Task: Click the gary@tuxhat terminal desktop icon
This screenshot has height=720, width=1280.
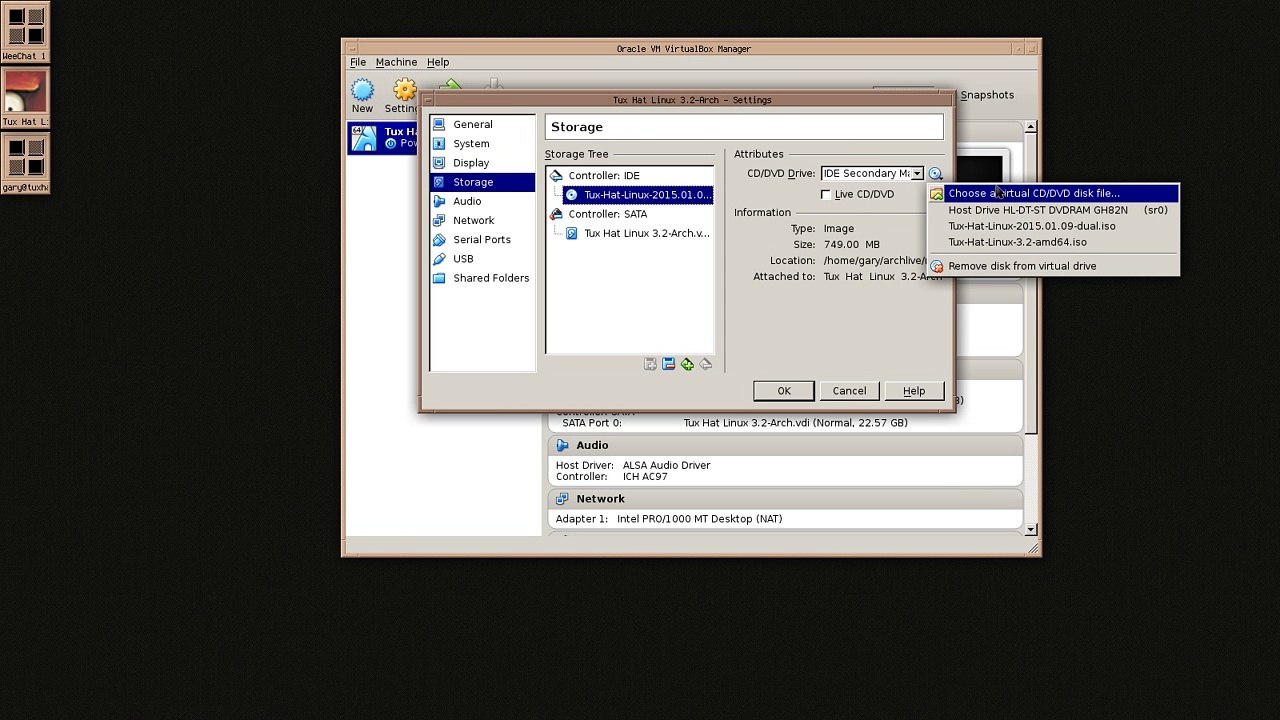Action: click(24, 163)
